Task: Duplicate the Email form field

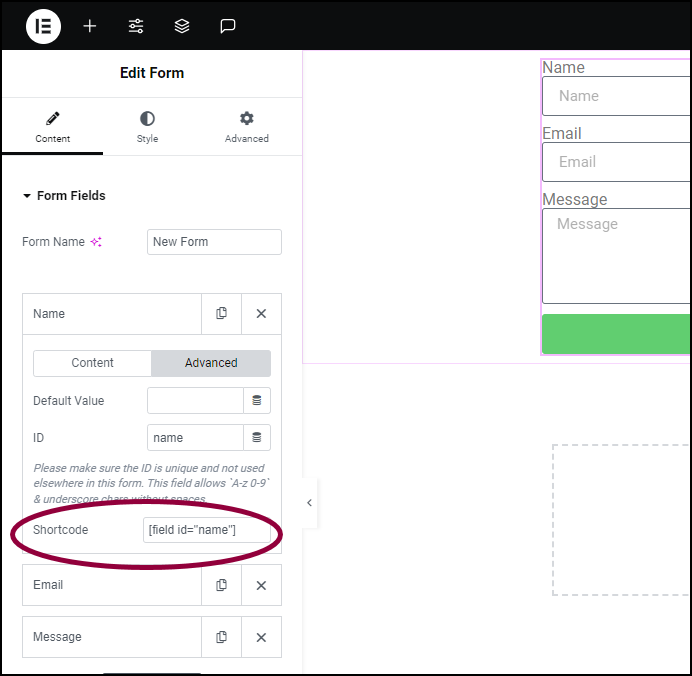Action: tap(222, 585)
